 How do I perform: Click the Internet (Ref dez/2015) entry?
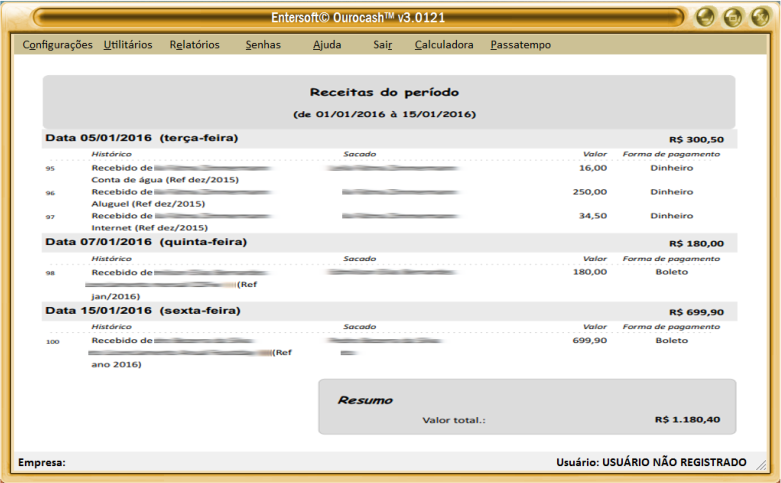point(148,227)
